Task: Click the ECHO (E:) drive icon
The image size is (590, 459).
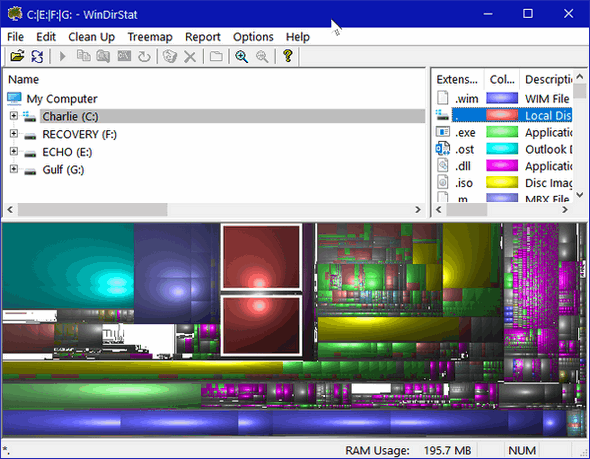Action: pyautogui.click(x=30, y=154)
